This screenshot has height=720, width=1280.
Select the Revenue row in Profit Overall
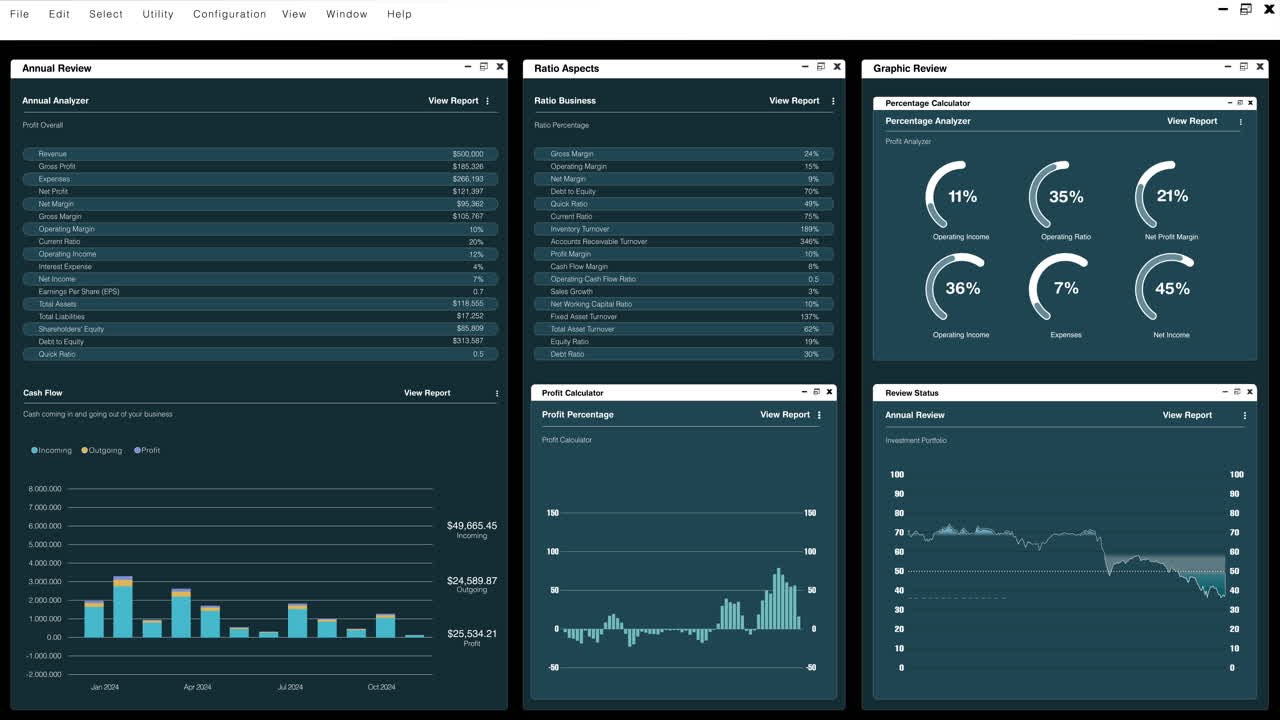click(260, 154)
